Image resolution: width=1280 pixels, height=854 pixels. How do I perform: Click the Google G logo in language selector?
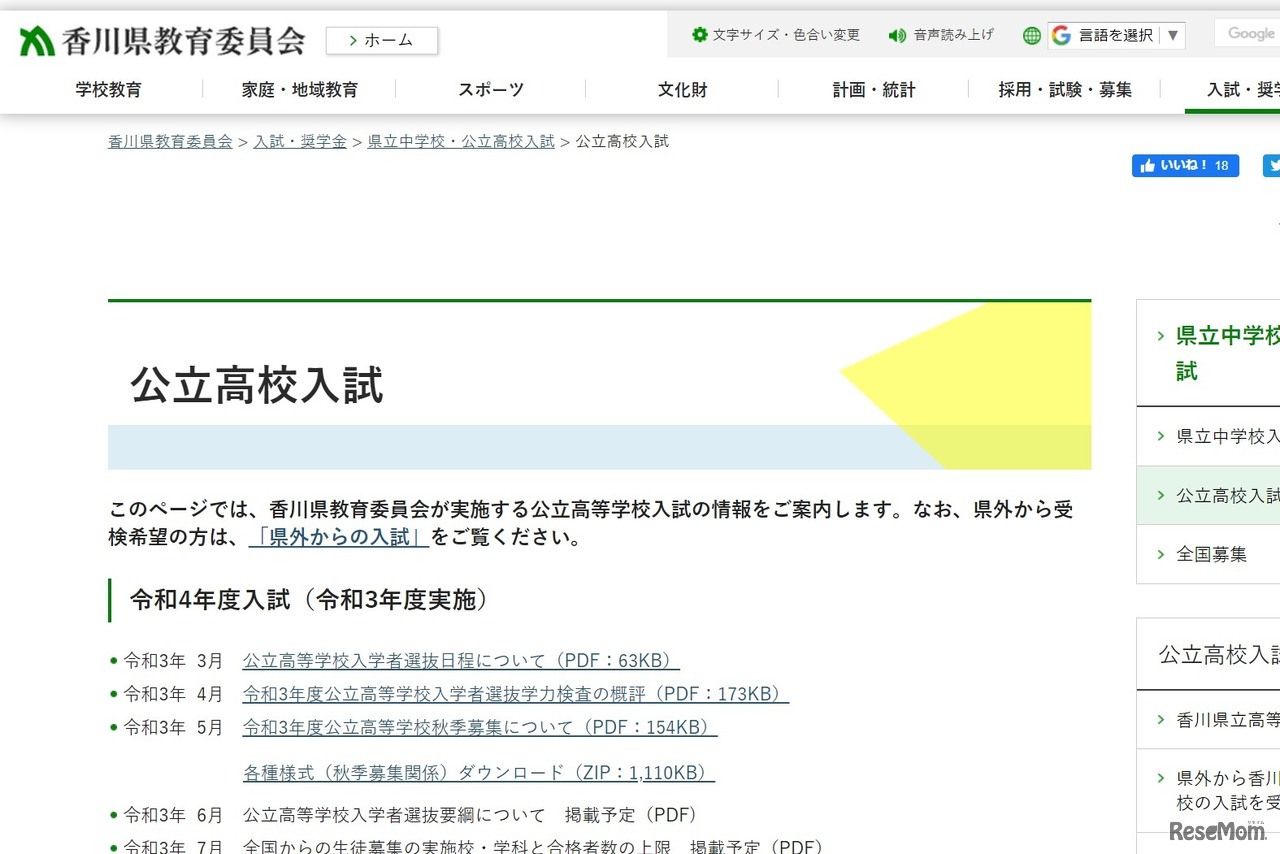tap(1060, 35)
